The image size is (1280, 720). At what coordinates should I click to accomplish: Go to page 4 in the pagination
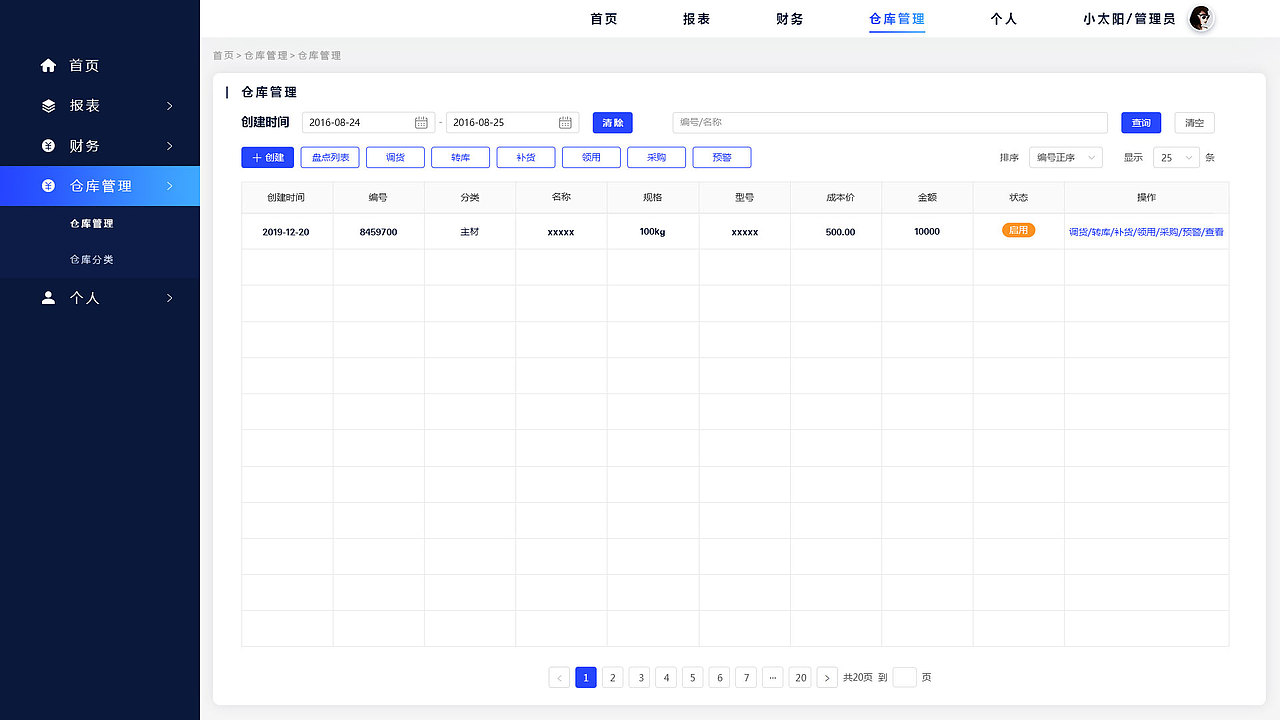tap(666, 677)
